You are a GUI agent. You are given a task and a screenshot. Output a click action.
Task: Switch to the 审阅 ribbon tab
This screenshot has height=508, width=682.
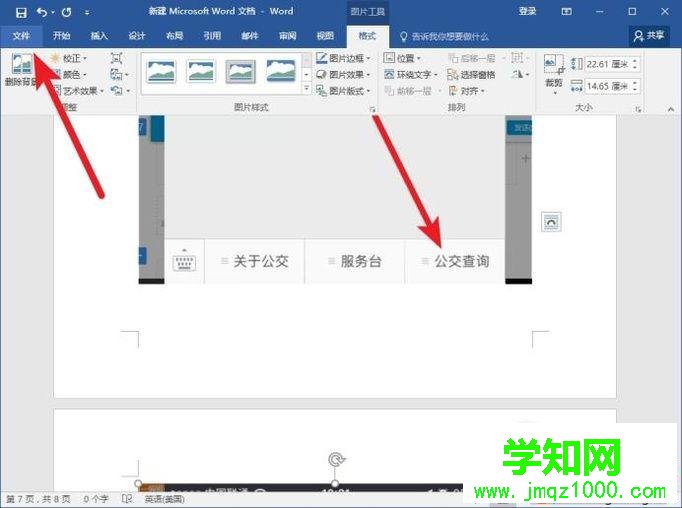(288, 36)
